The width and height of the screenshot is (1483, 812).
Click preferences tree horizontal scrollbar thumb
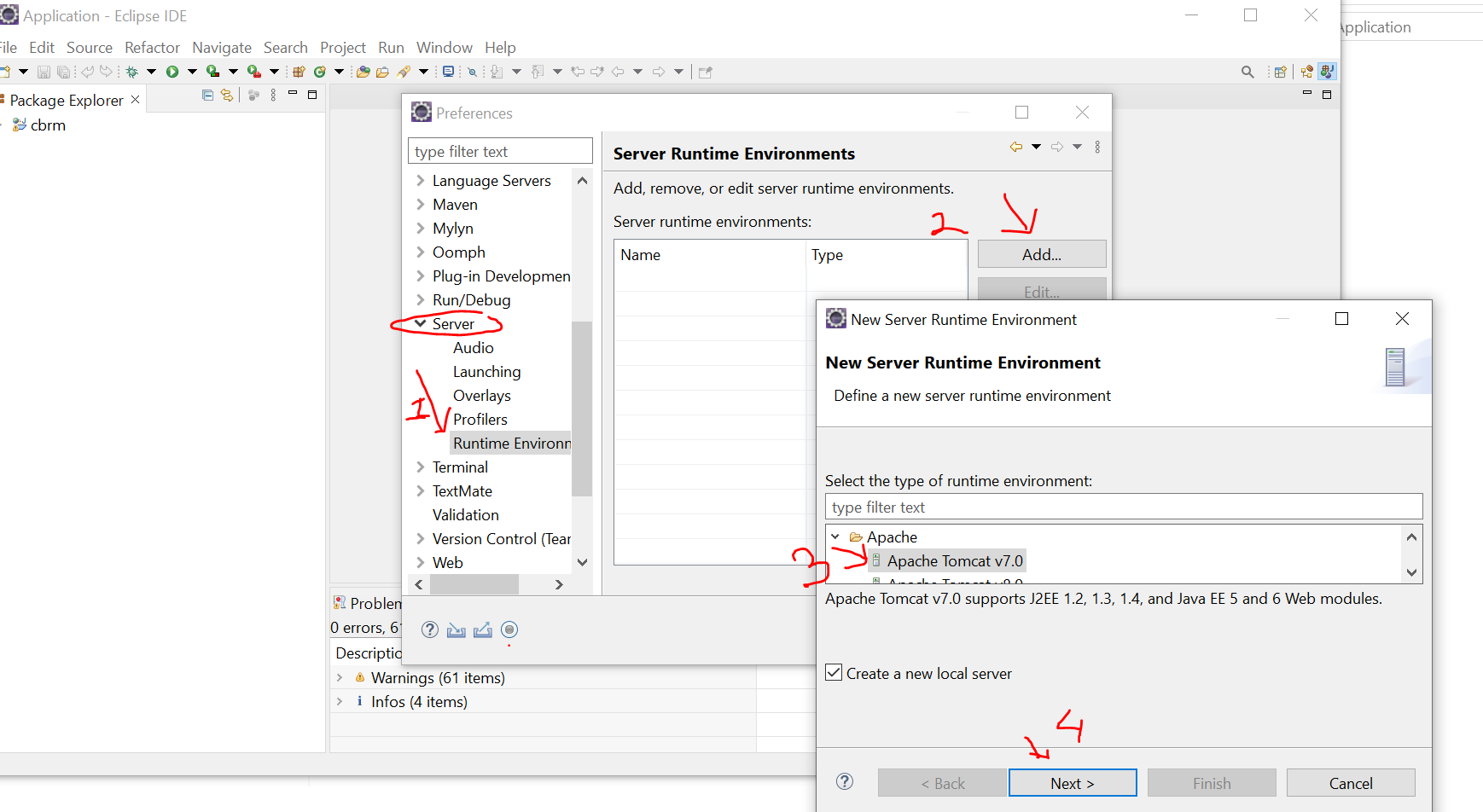(x=474, y=584)
